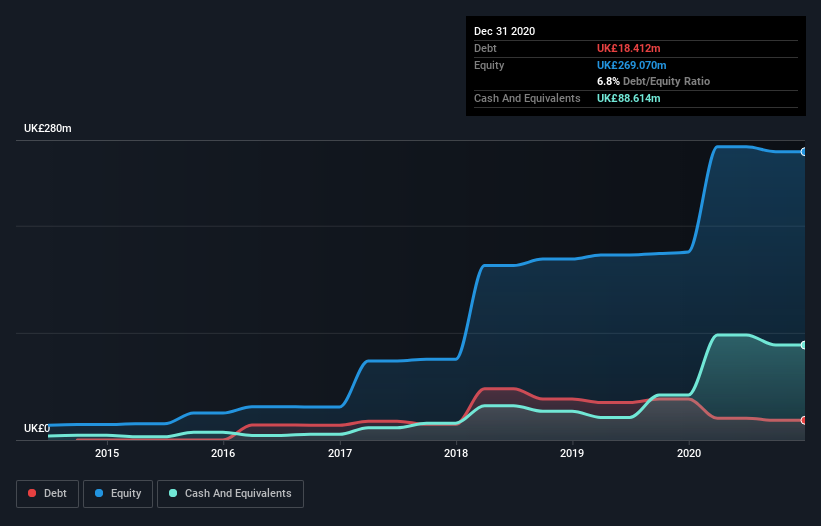Click the tooltip's Cash And Equivalents row label
Image resolution: width=821 pixels, height=526 pixels.
pos(527,98)
